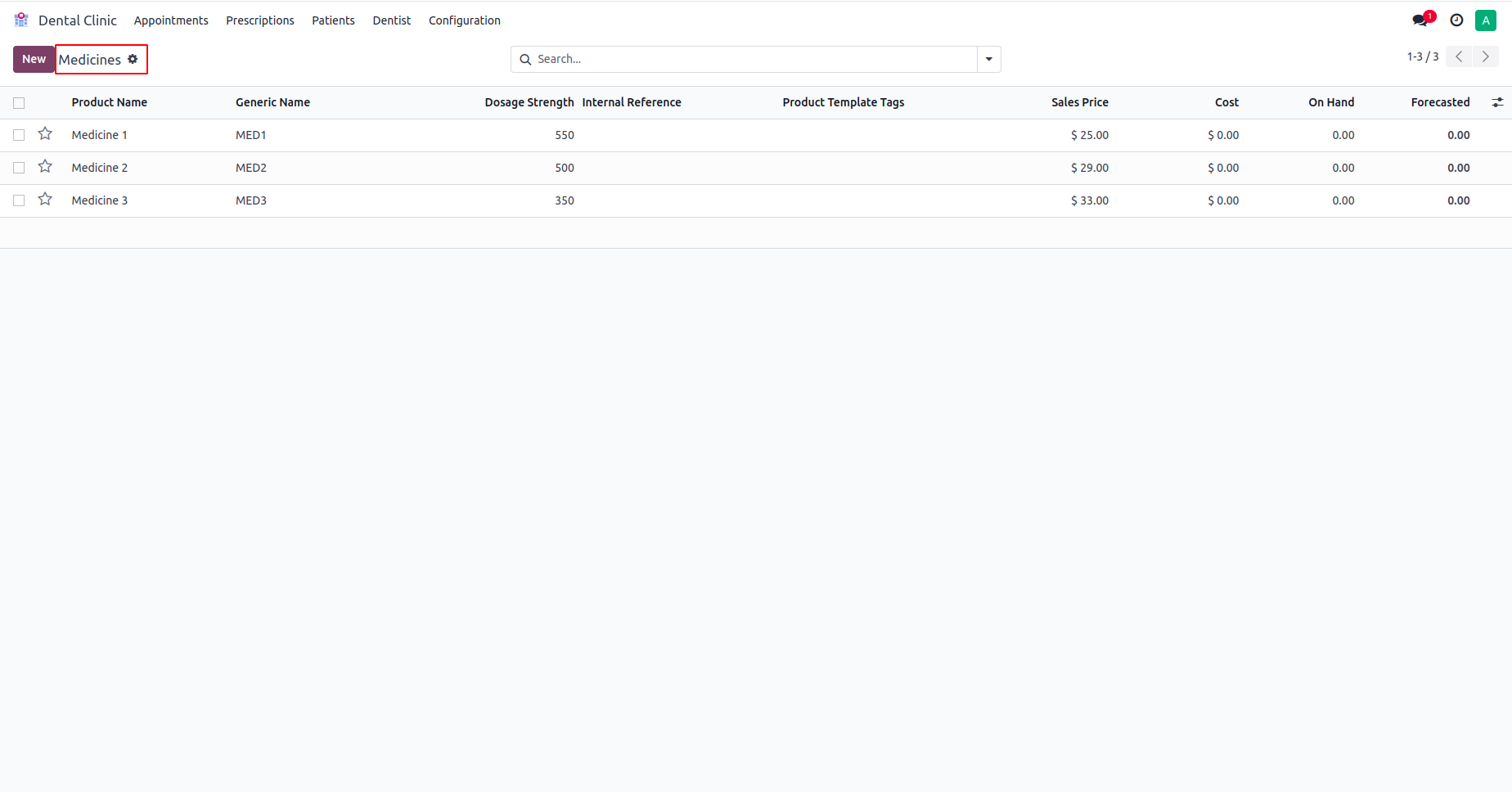Mark Medicine 1 as favorite star

pos(45,133)
